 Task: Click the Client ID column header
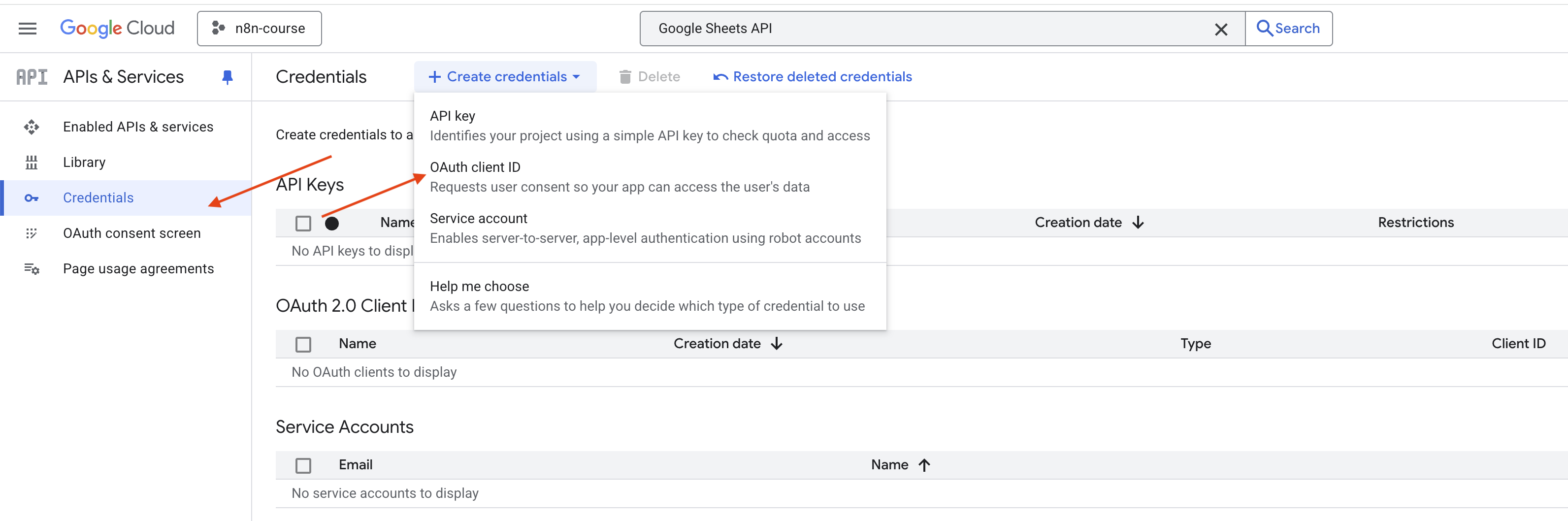coord(1518,343)
